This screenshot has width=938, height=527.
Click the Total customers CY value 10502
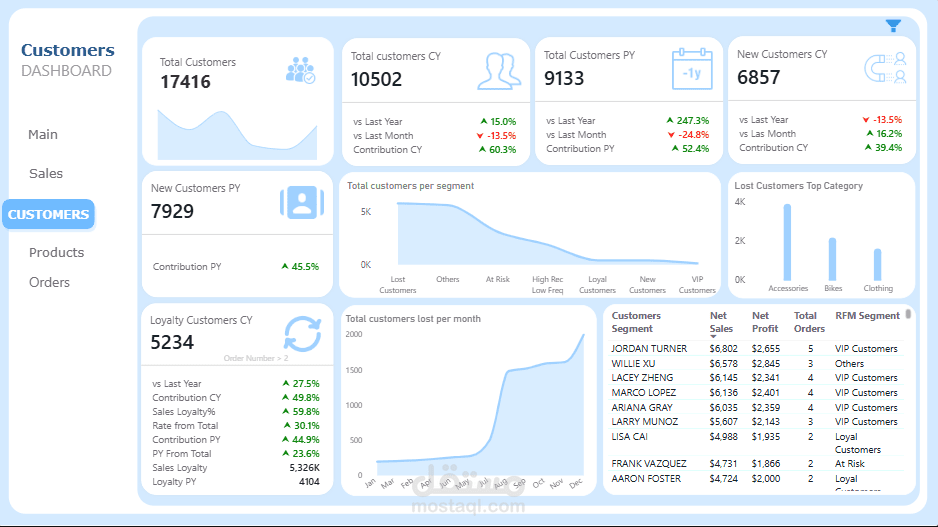tap(376, 80)
